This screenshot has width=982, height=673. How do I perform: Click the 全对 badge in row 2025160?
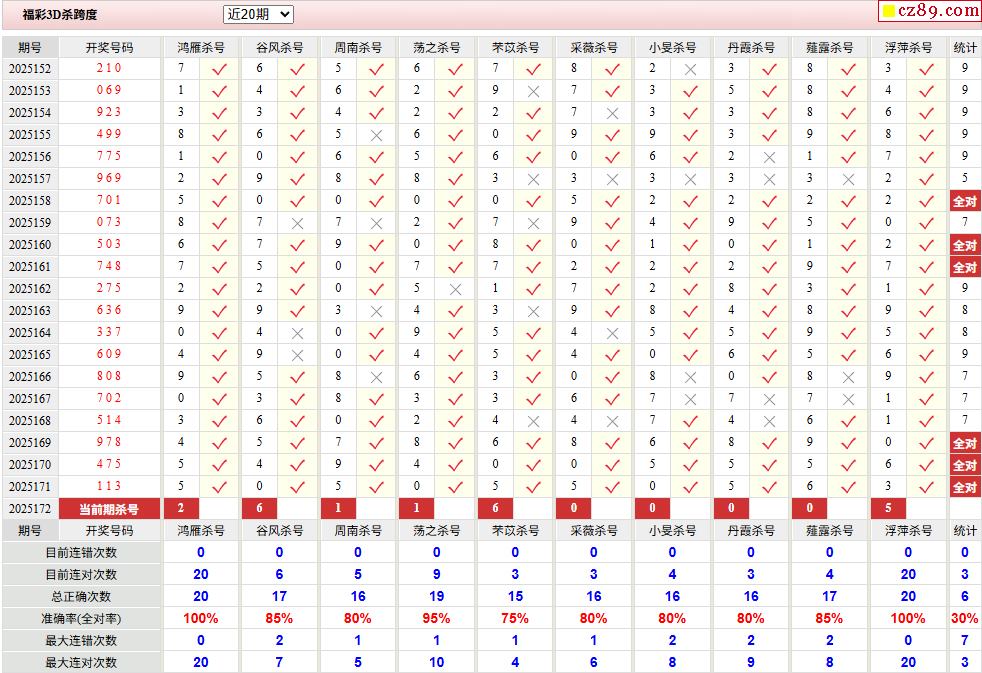tap(964, 245)
